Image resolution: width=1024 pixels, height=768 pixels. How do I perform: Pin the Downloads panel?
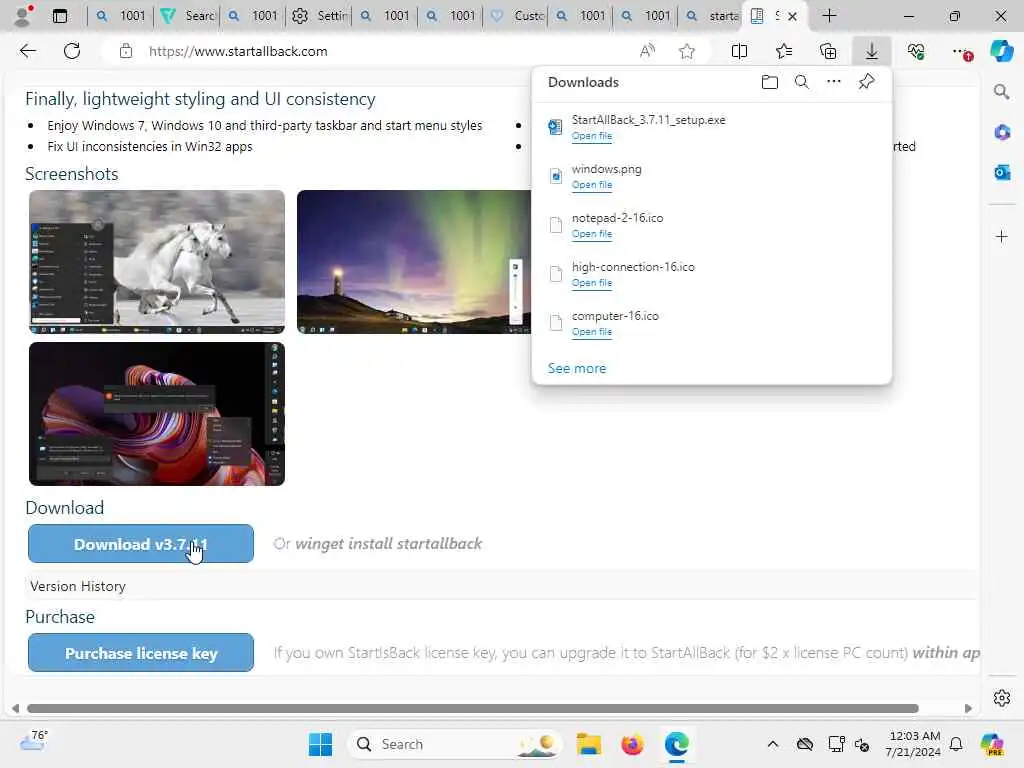point(867,82)
